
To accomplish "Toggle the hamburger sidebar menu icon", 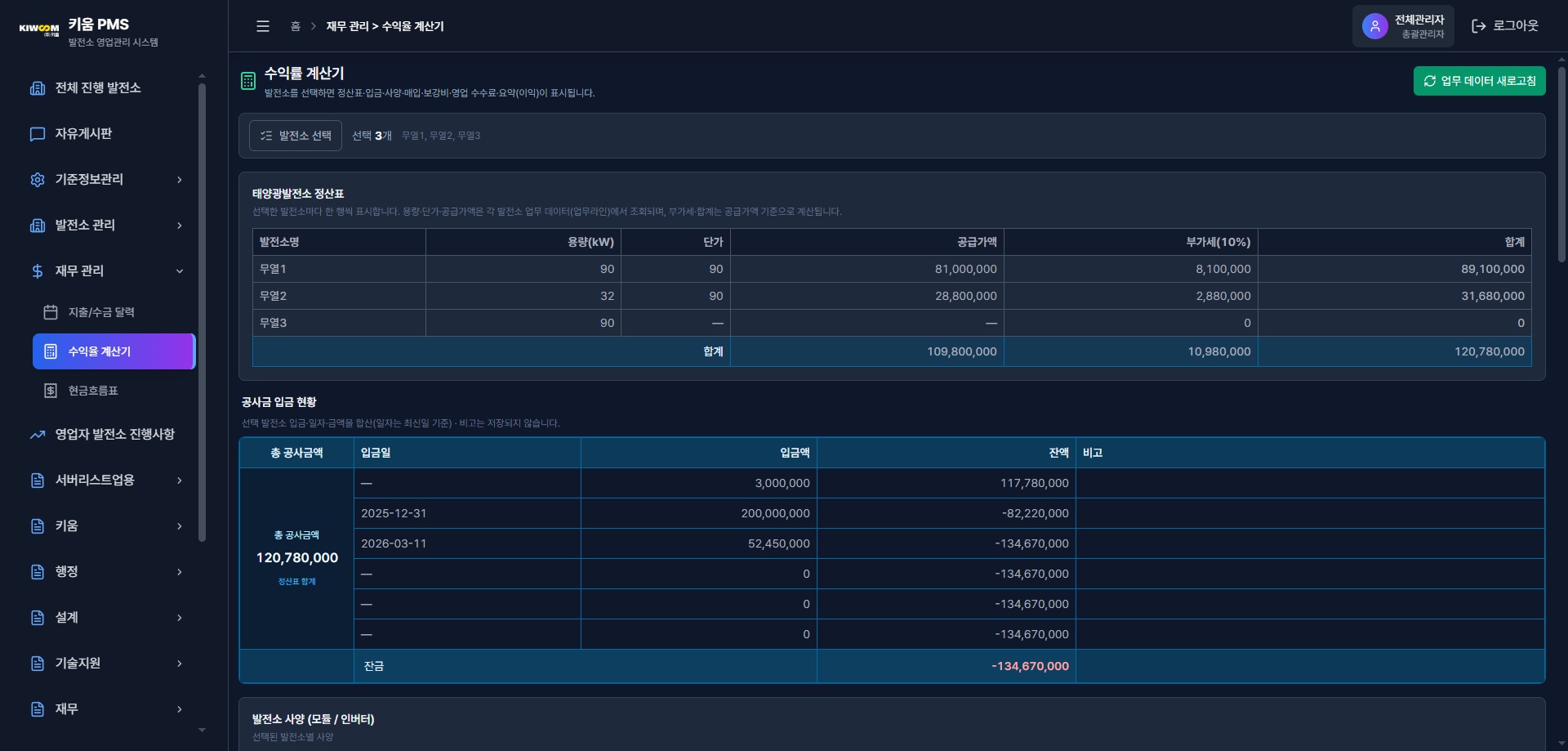I will point(263,26).
